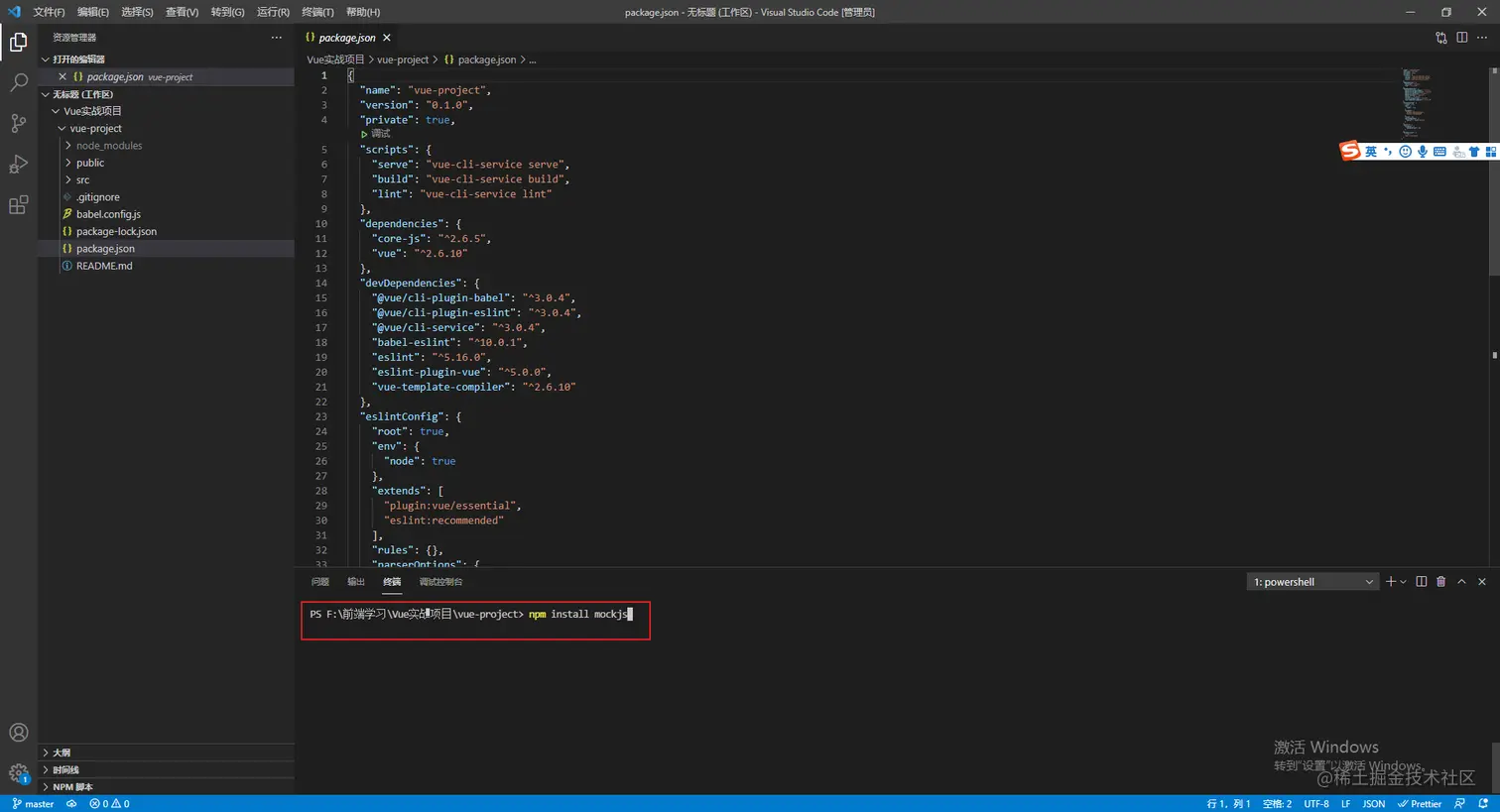Open the 编辑(E) menu
The width and height of the screenshot is (1500, 812).
point(93,12)
